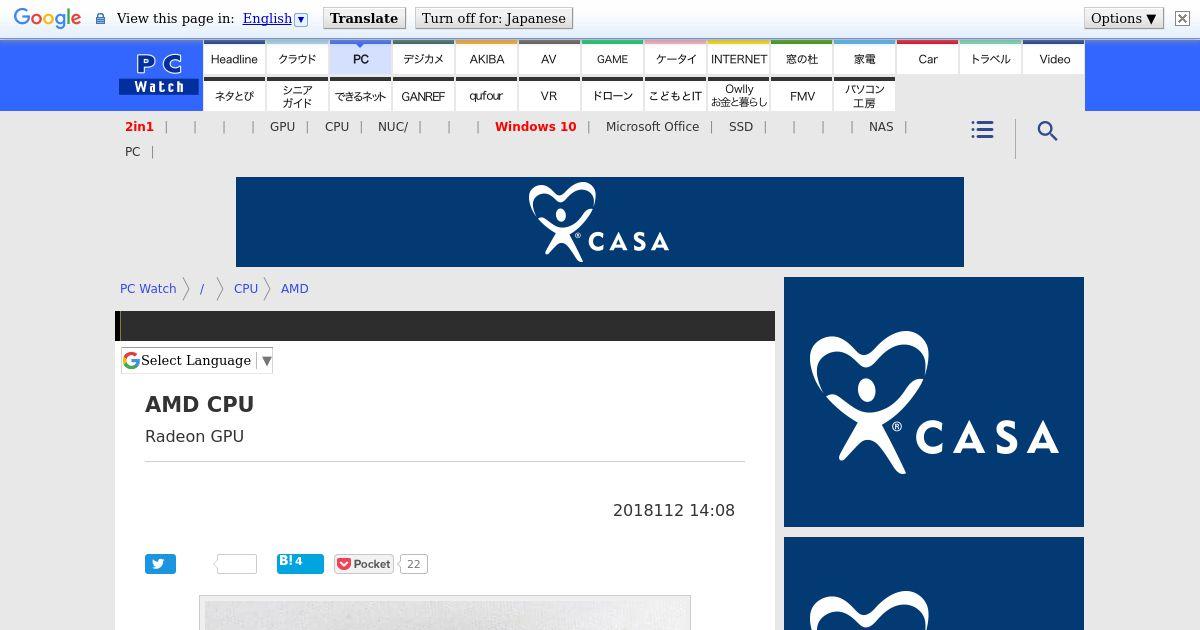Click the NUC/ topic link
This screenshot has height=630, width=1200.
pos(393,127)
